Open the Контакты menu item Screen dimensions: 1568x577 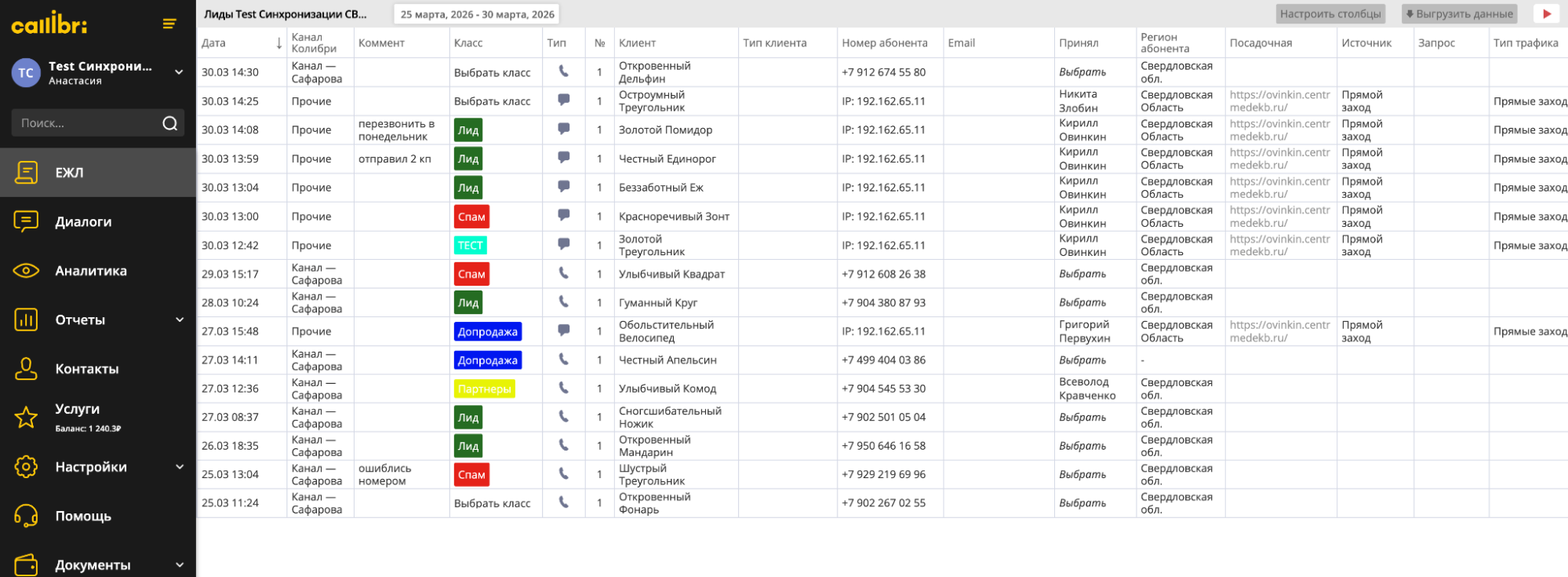(x=86, y=369)
